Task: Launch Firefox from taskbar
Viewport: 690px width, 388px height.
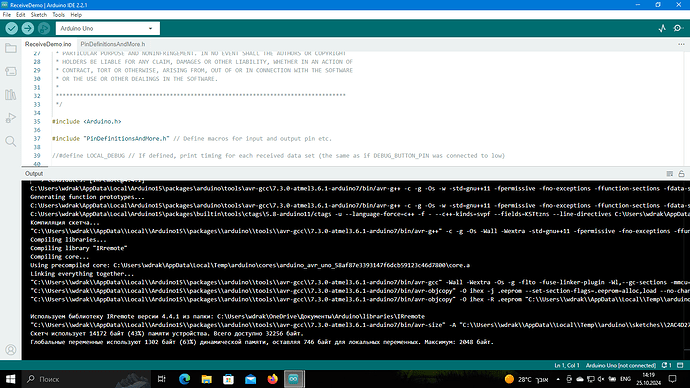Action: [272, 379]
